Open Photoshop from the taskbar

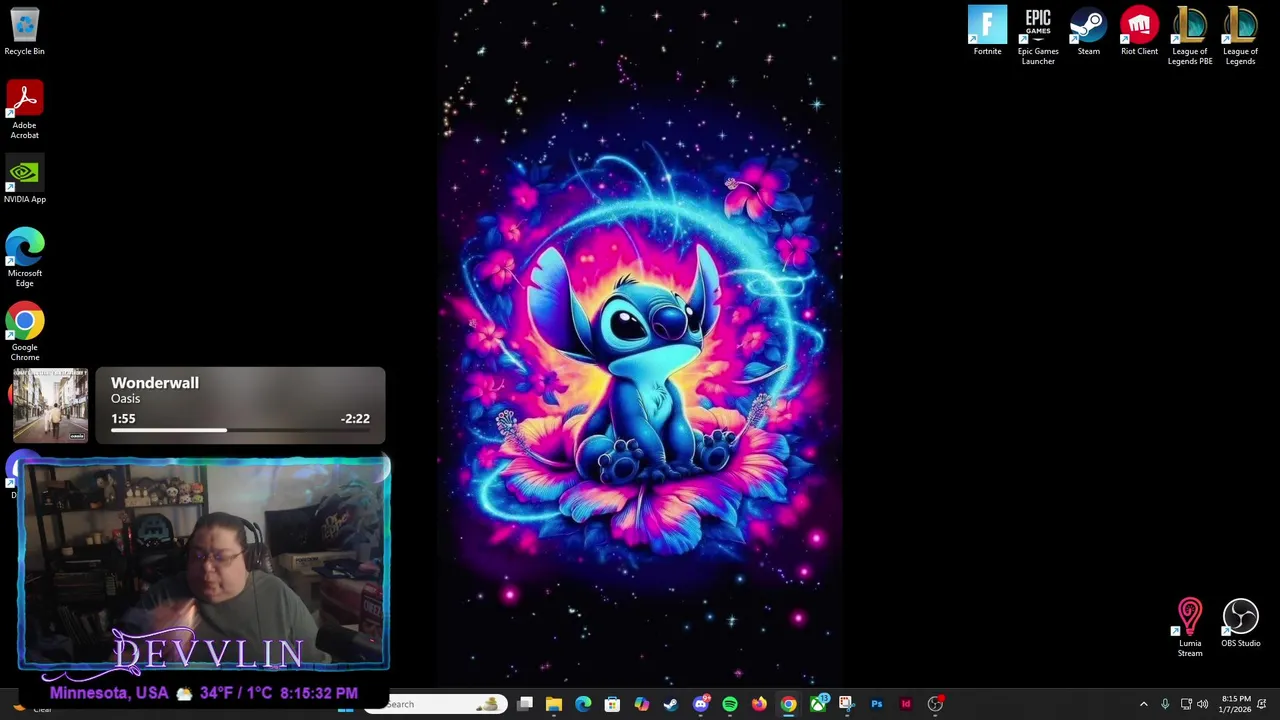(x=876, y=704)
